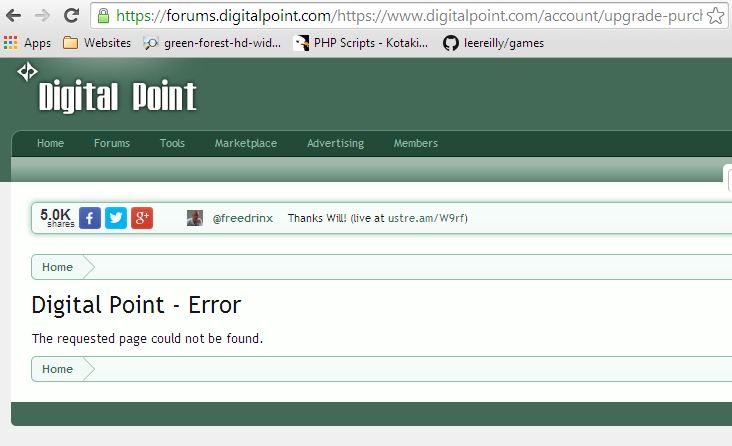Open the Forums navigation tab
The image size is (732, 446).
[112, 143]
